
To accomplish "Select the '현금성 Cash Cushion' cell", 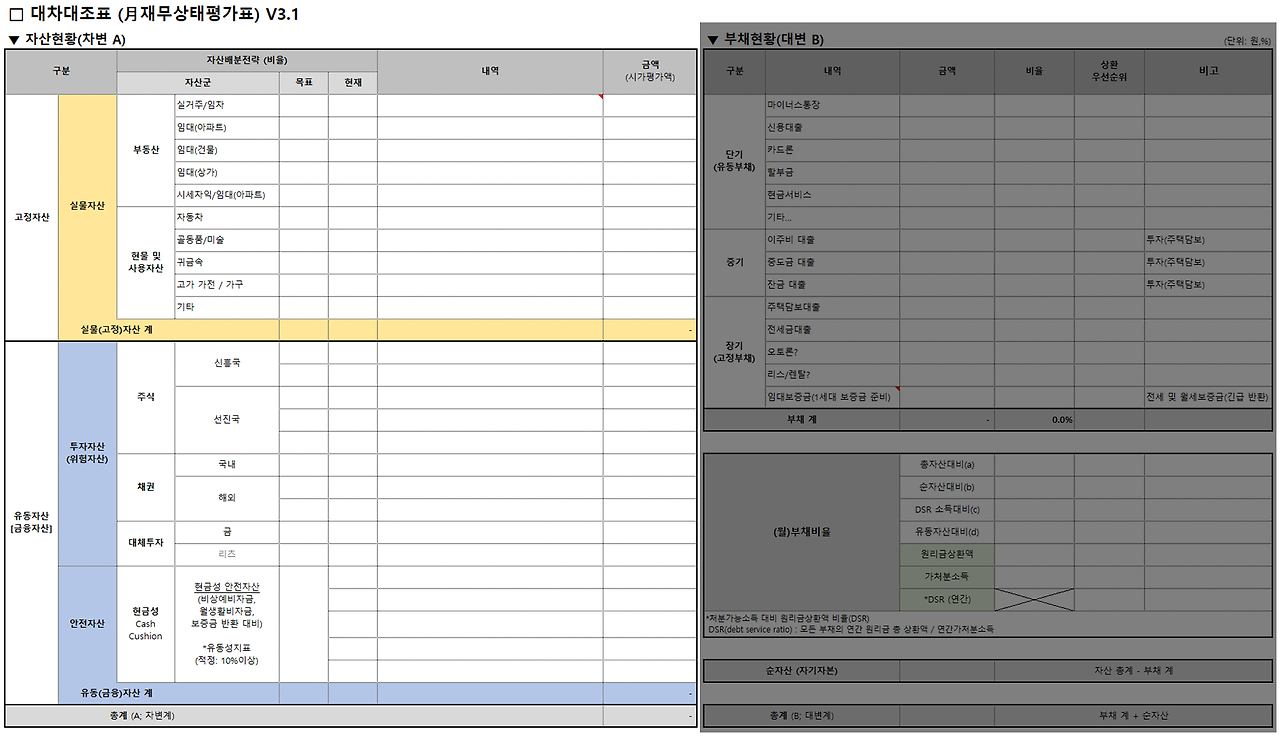I will (x=146, y=624).
